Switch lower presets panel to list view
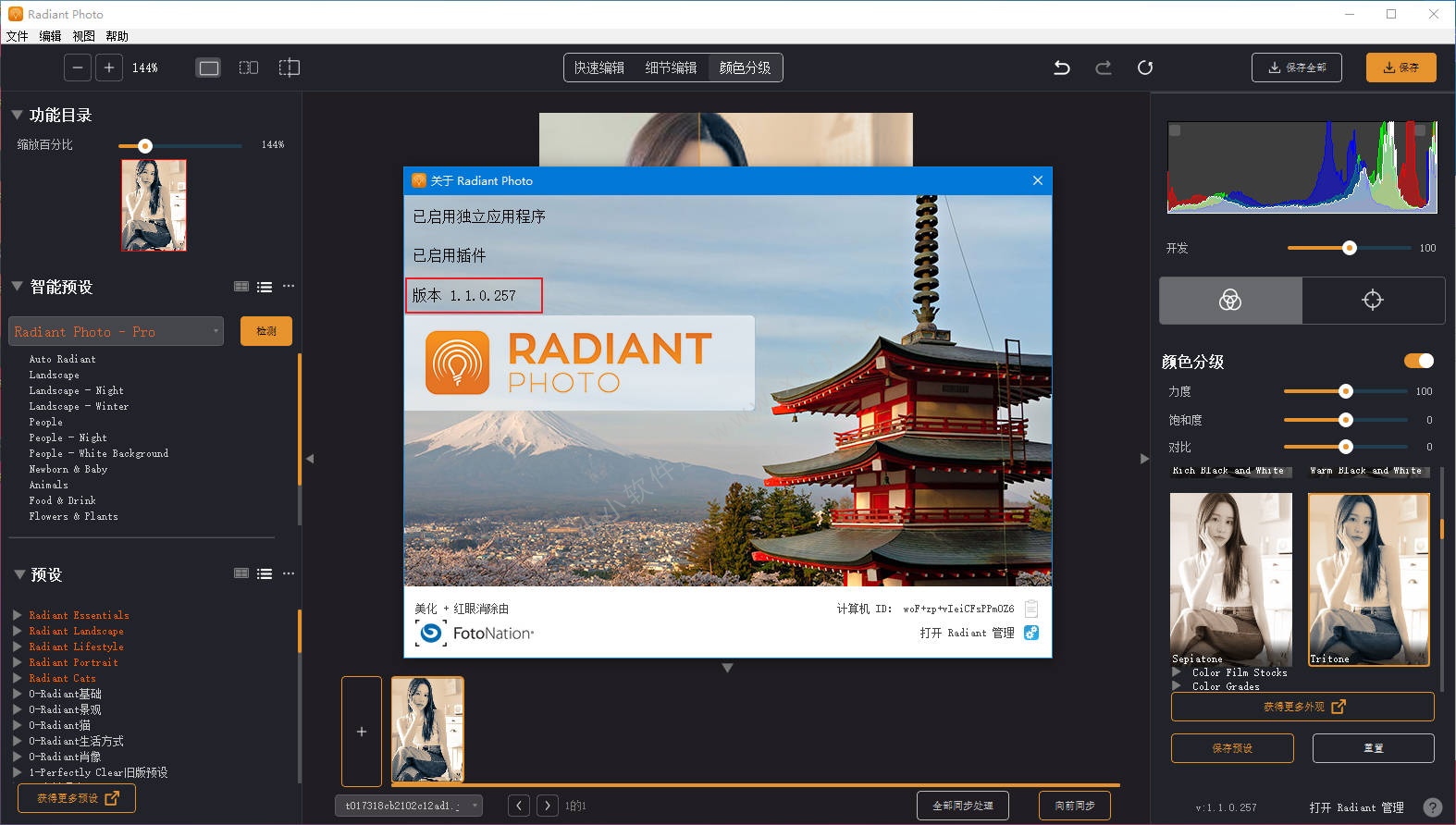The height and width of the screenshot is (825, 1456). [x=265, y=573]
